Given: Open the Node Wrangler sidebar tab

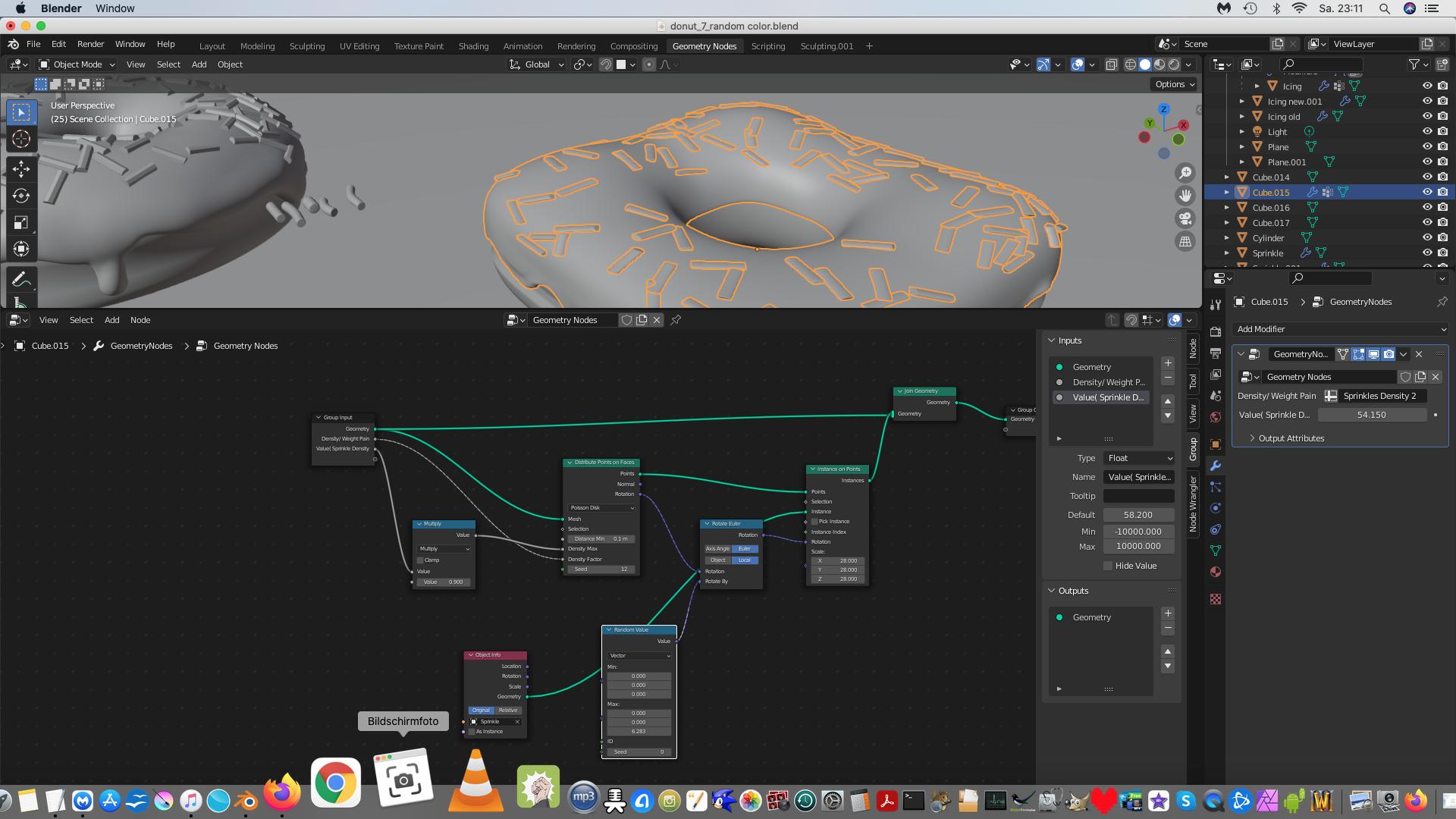Looking at the screenshot, I should coord(1193,504).
